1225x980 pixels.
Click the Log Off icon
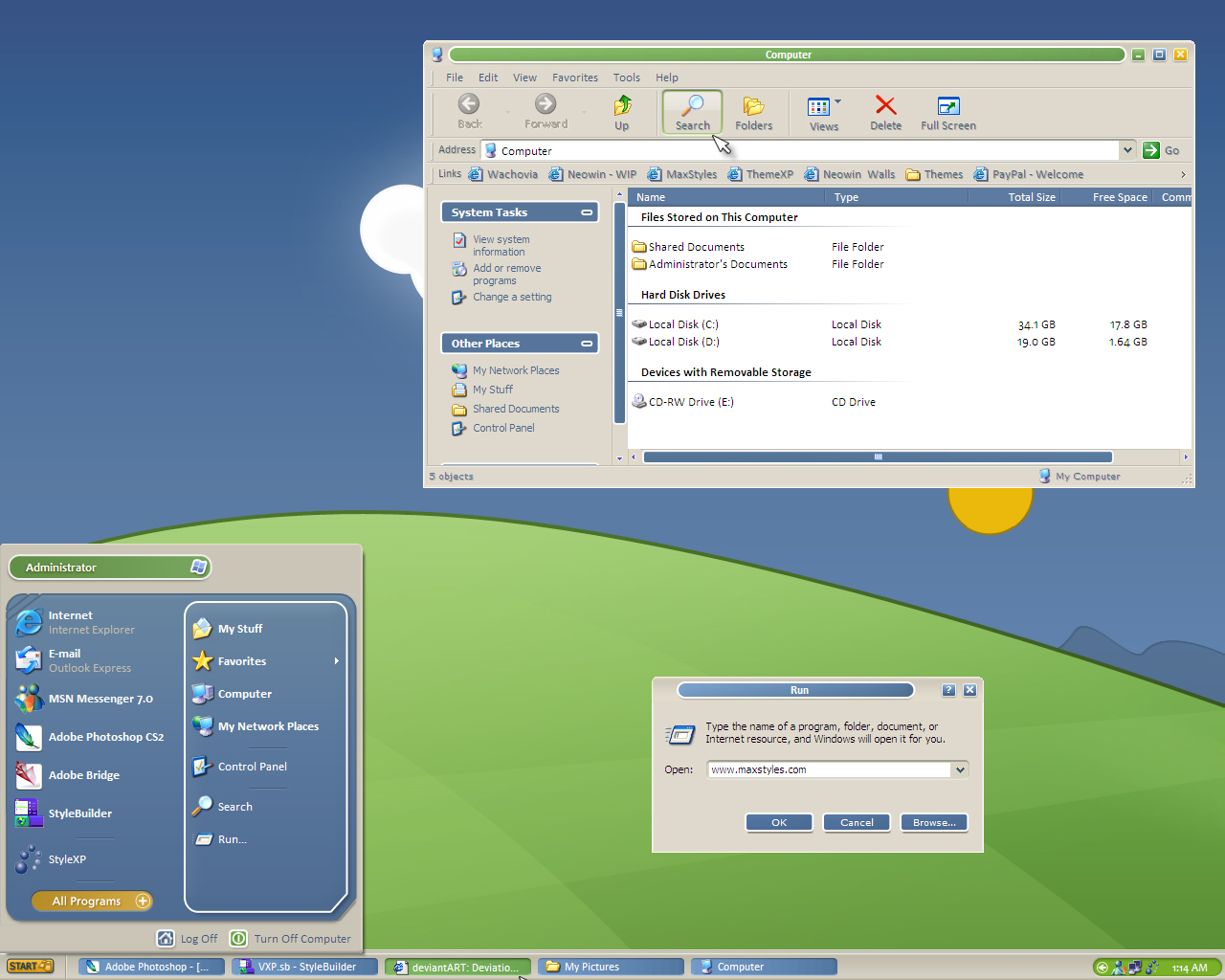pyautogui.click(x=167, y=939)
